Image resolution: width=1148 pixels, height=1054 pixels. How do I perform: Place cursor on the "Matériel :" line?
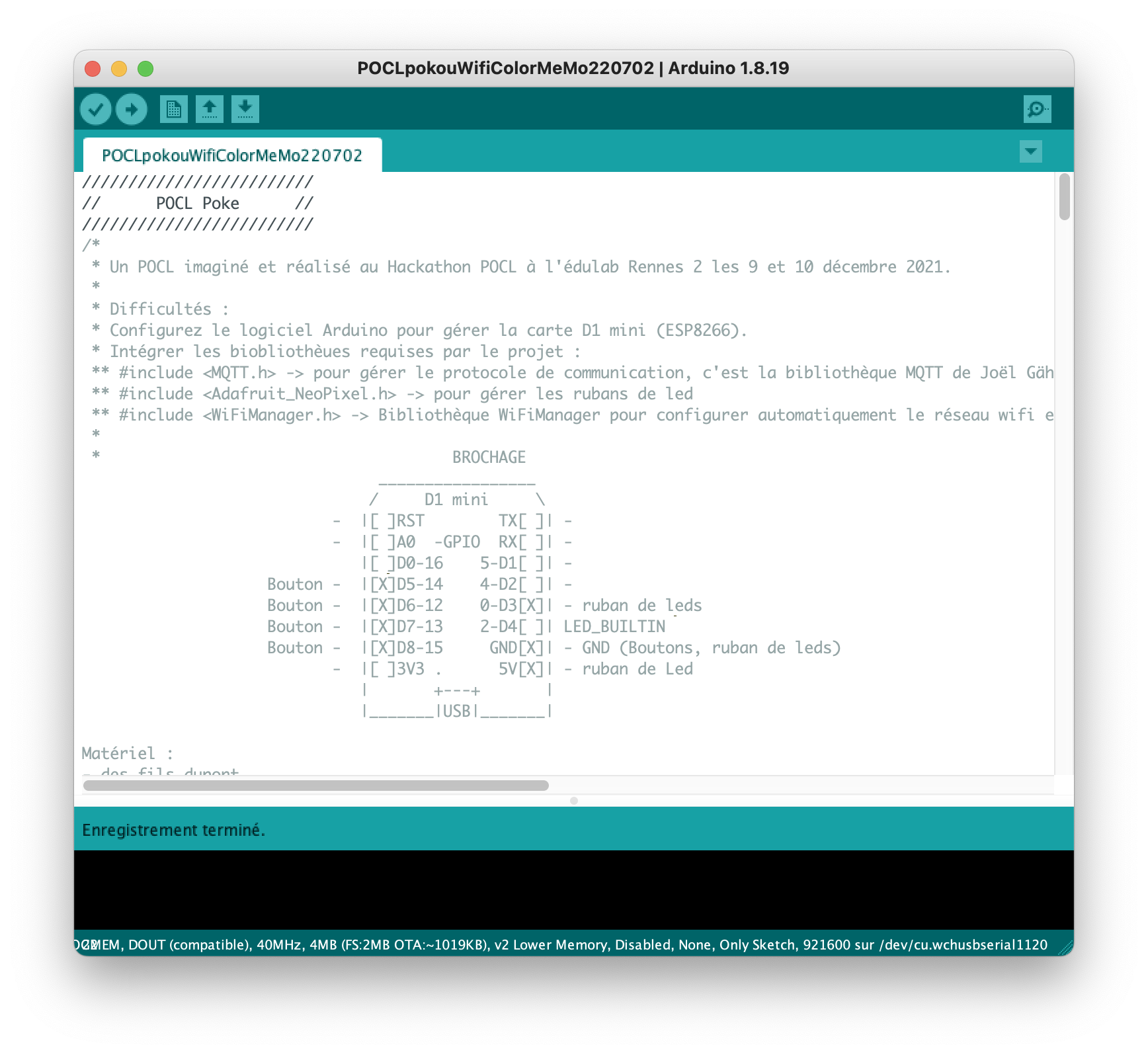[x=127, y=754]
